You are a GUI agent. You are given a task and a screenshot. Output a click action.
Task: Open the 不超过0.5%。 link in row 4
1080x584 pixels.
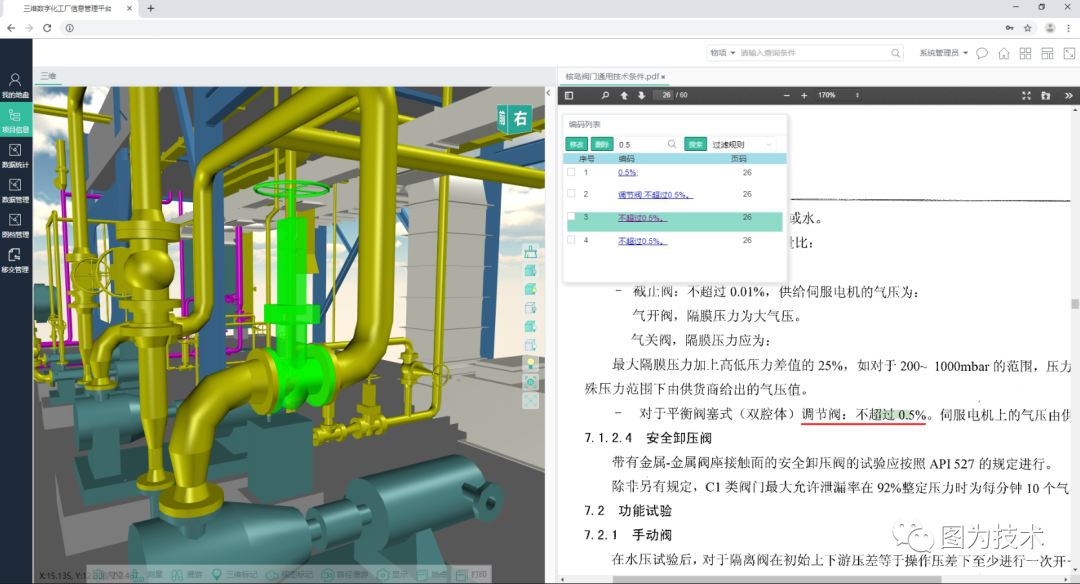642,241
